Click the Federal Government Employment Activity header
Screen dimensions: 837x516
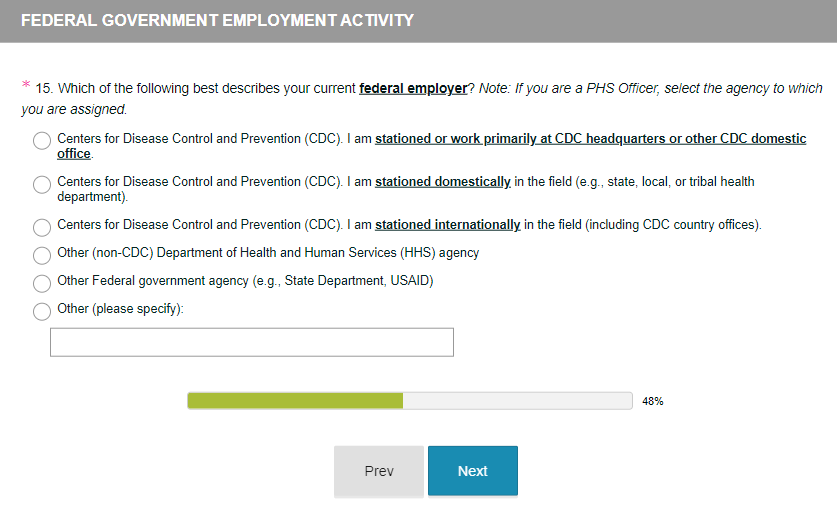[217, 21]
